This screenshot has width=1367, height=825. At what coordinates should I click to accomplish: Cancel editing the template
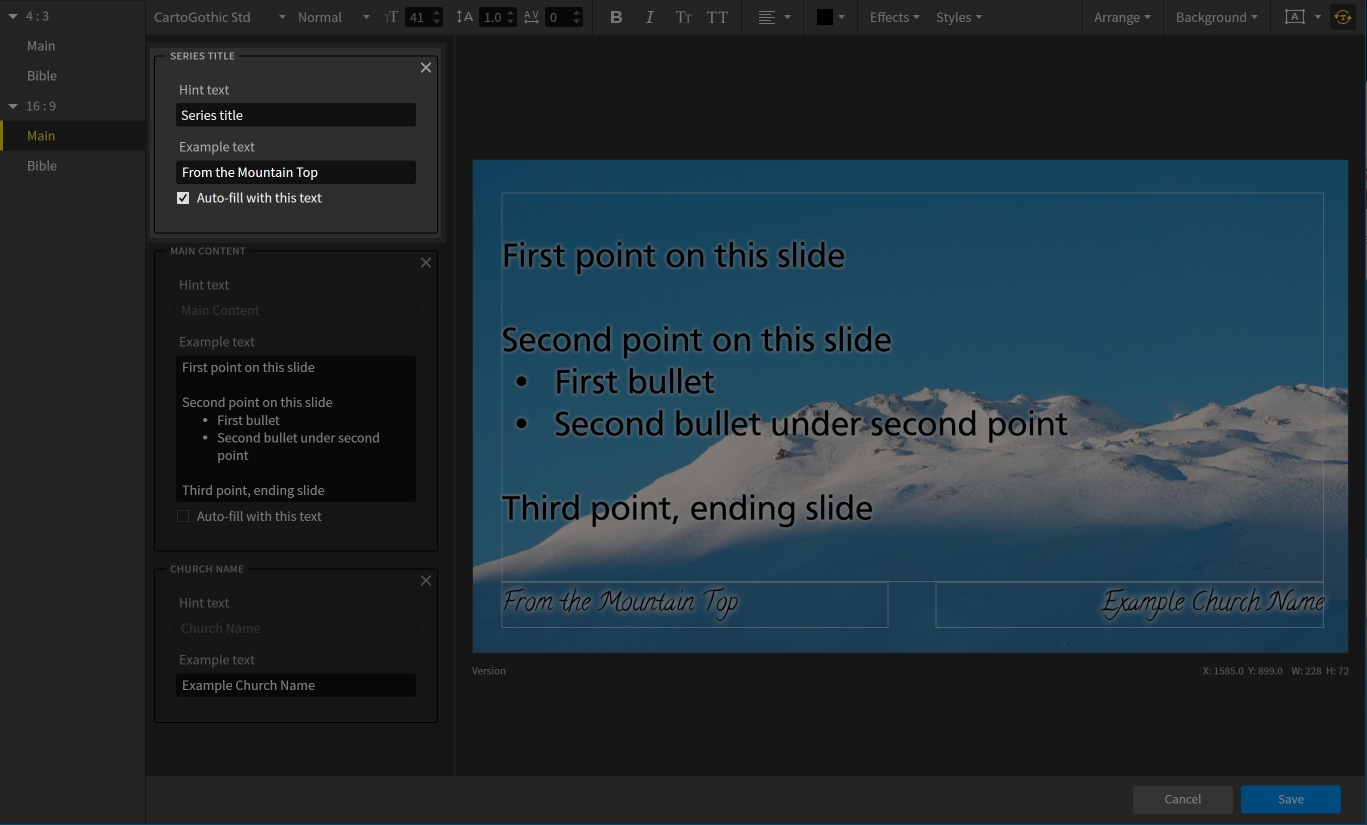pyautogui.click(x=1182, y=799)
